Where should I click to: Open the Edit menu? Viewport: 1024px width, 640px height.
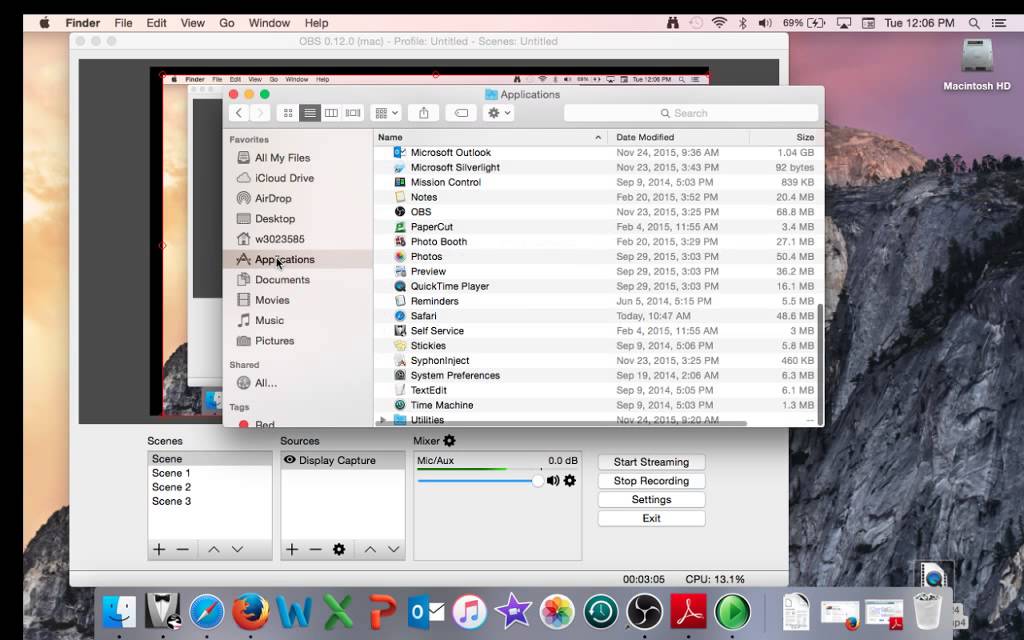coord(156,23)
